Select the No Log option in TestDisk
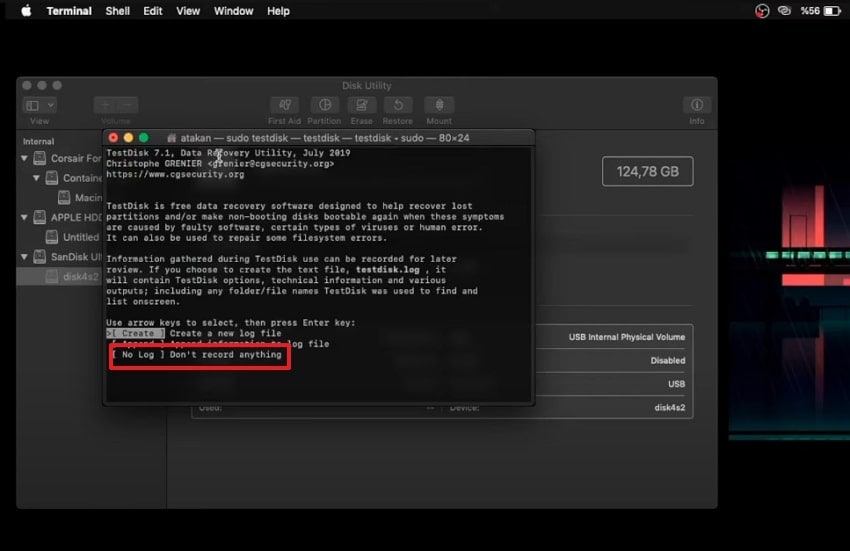 (197, 355)
